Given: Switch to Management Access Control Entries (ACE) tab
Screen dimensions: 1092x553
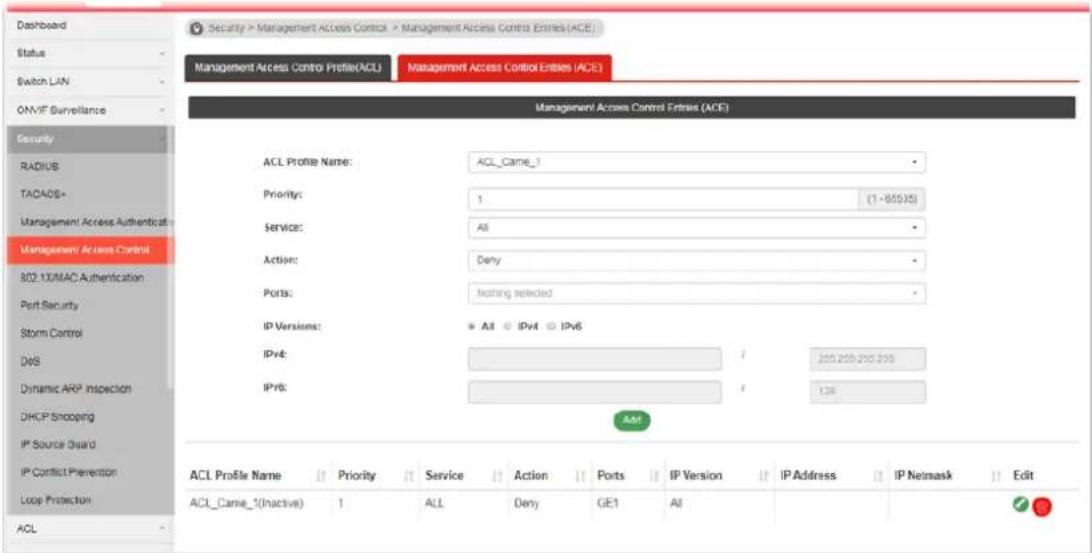Looking at the screenshot, I should tap(504, 68).
